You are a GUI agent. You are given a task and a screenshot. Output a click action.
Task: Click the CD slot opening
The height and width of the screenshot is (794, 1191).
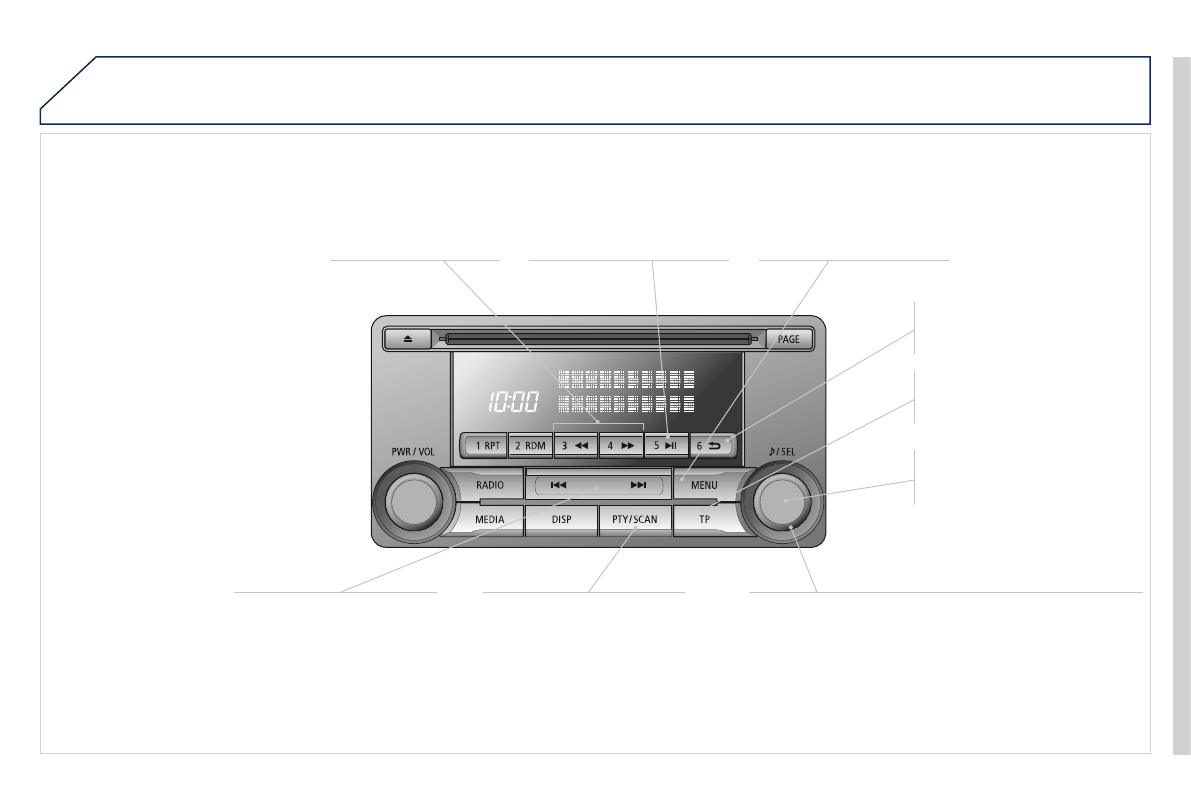[x=599, y=339]
